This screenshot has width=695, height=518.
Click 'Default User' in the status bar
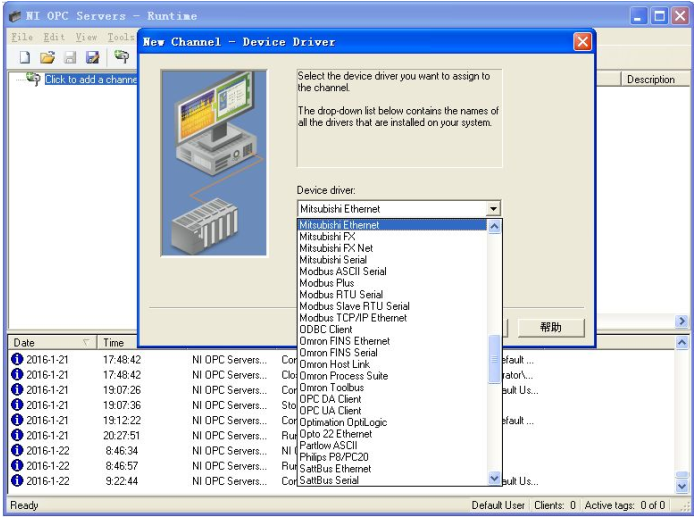(498, 505)
